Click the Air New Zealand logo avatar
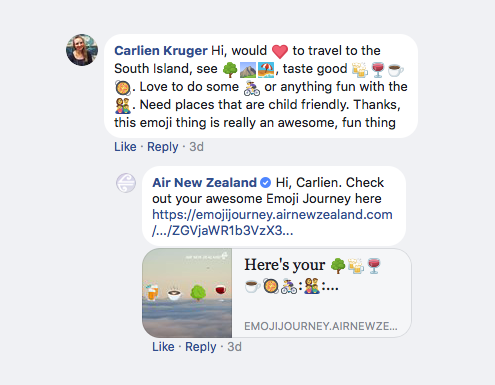 (x=126, y=183)
